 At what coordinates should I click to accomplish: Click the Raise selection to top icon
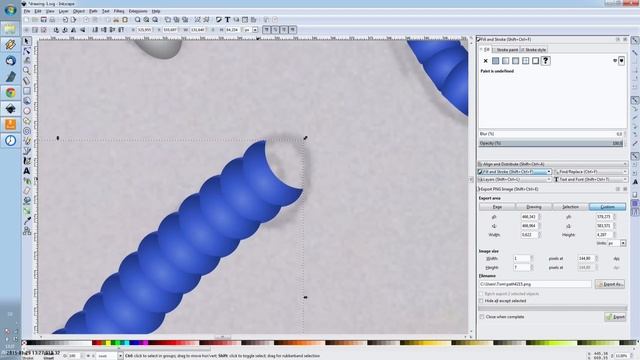pyautogui.click(x=121, y=30)
